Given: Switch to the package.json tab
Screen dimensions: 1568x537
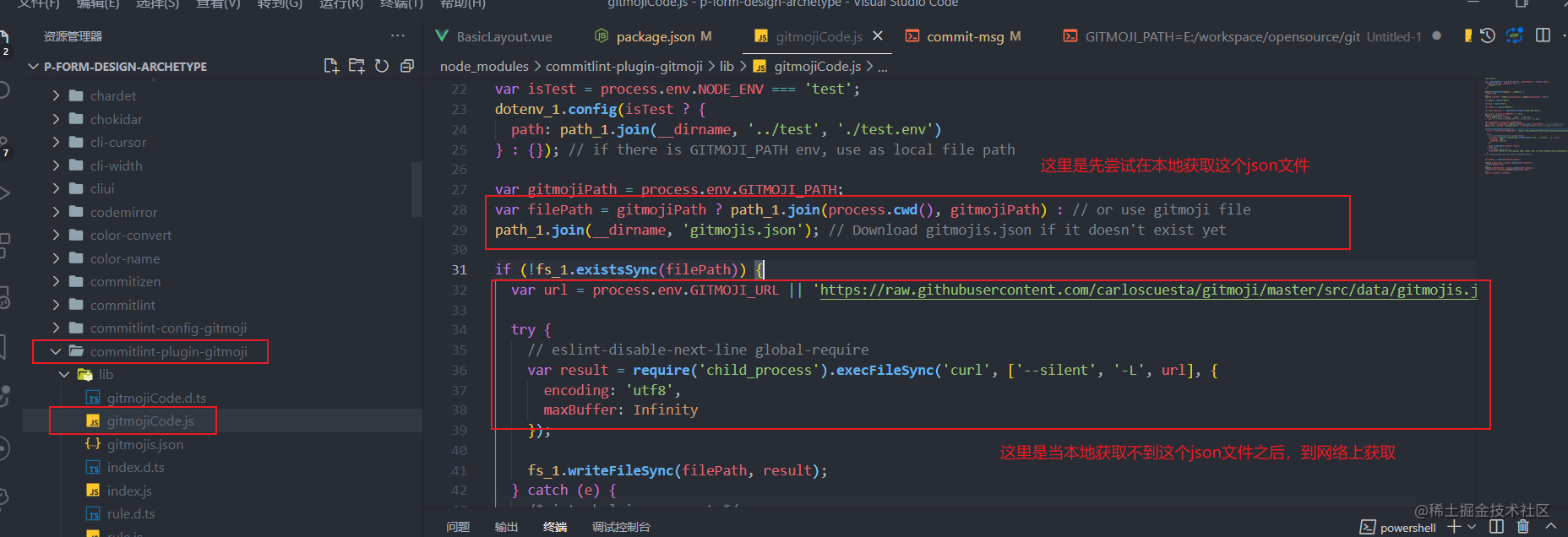Looking at the screenshot, I should coord(654,36).
